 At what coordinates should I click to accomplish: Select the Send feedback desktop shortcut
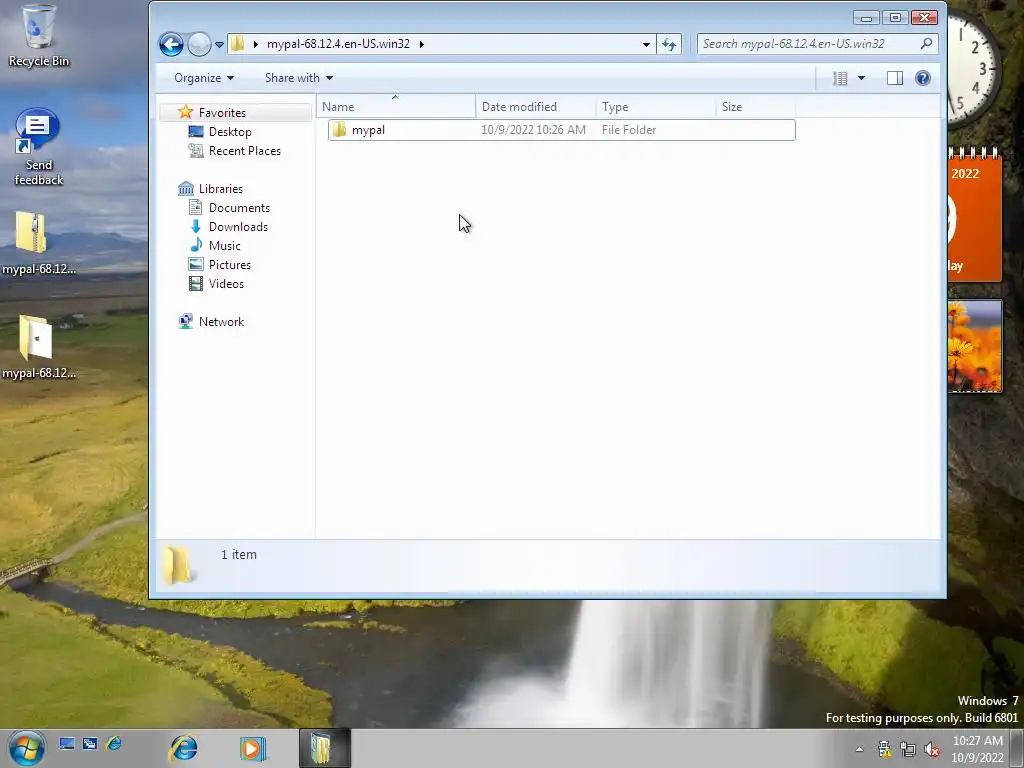tap(38, 148)
